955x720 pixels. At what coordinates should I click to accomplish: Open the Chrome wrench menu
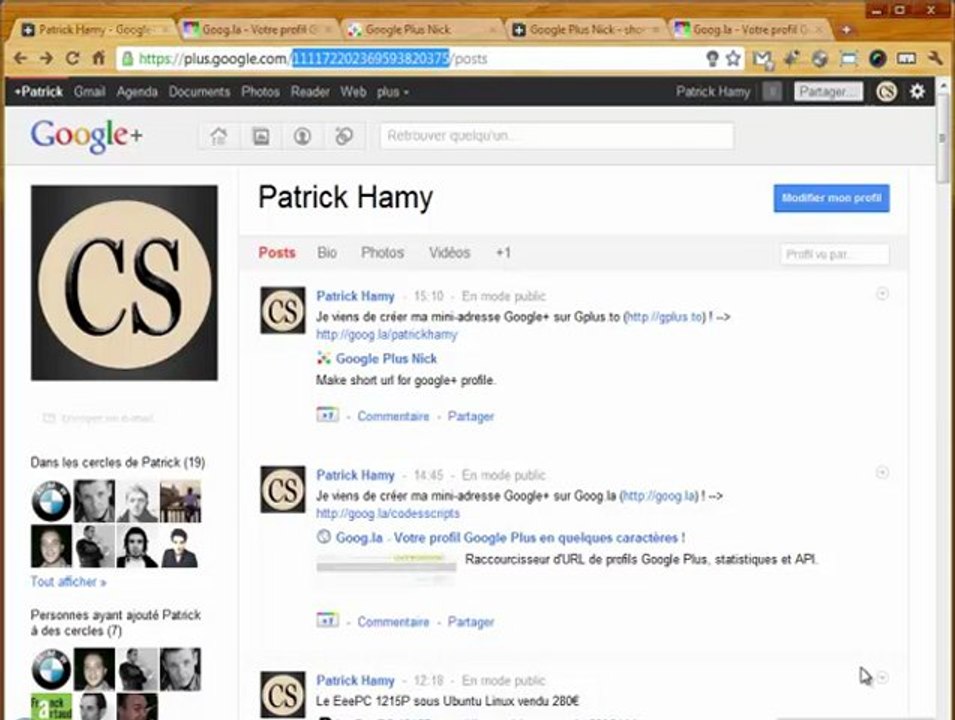pyautogui.click(x=935, y=58)
